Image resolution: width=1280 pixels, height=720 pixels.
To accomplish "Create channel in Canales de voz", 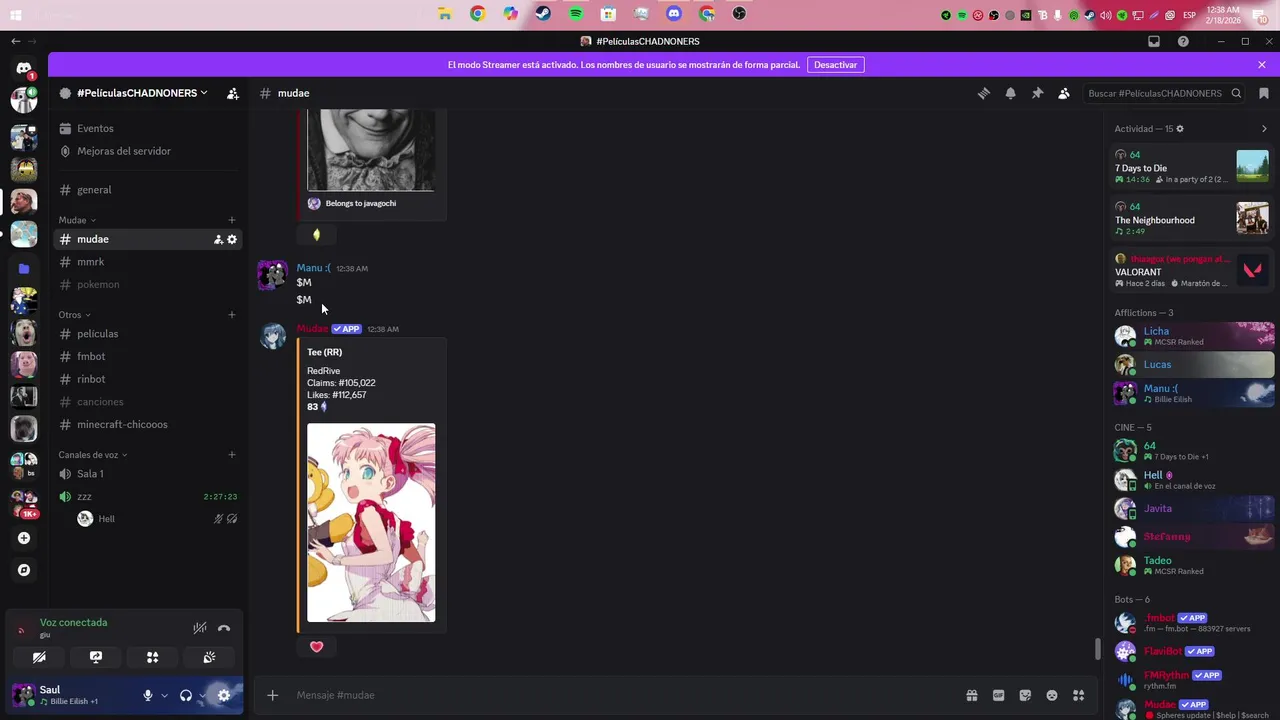I will click(232, 455).
